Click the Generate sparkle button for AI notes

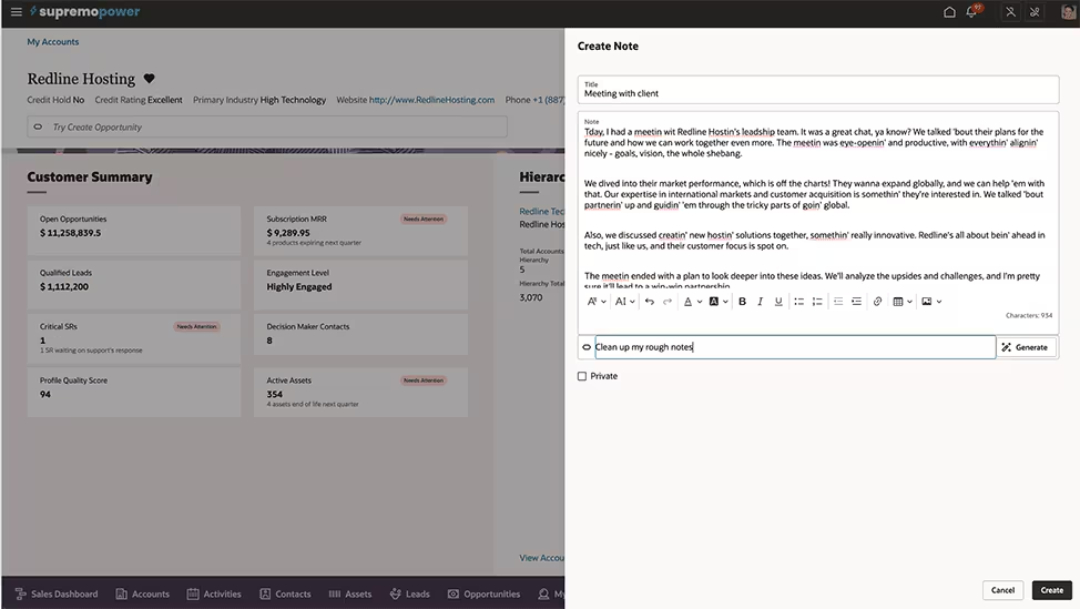(1025, 346)
